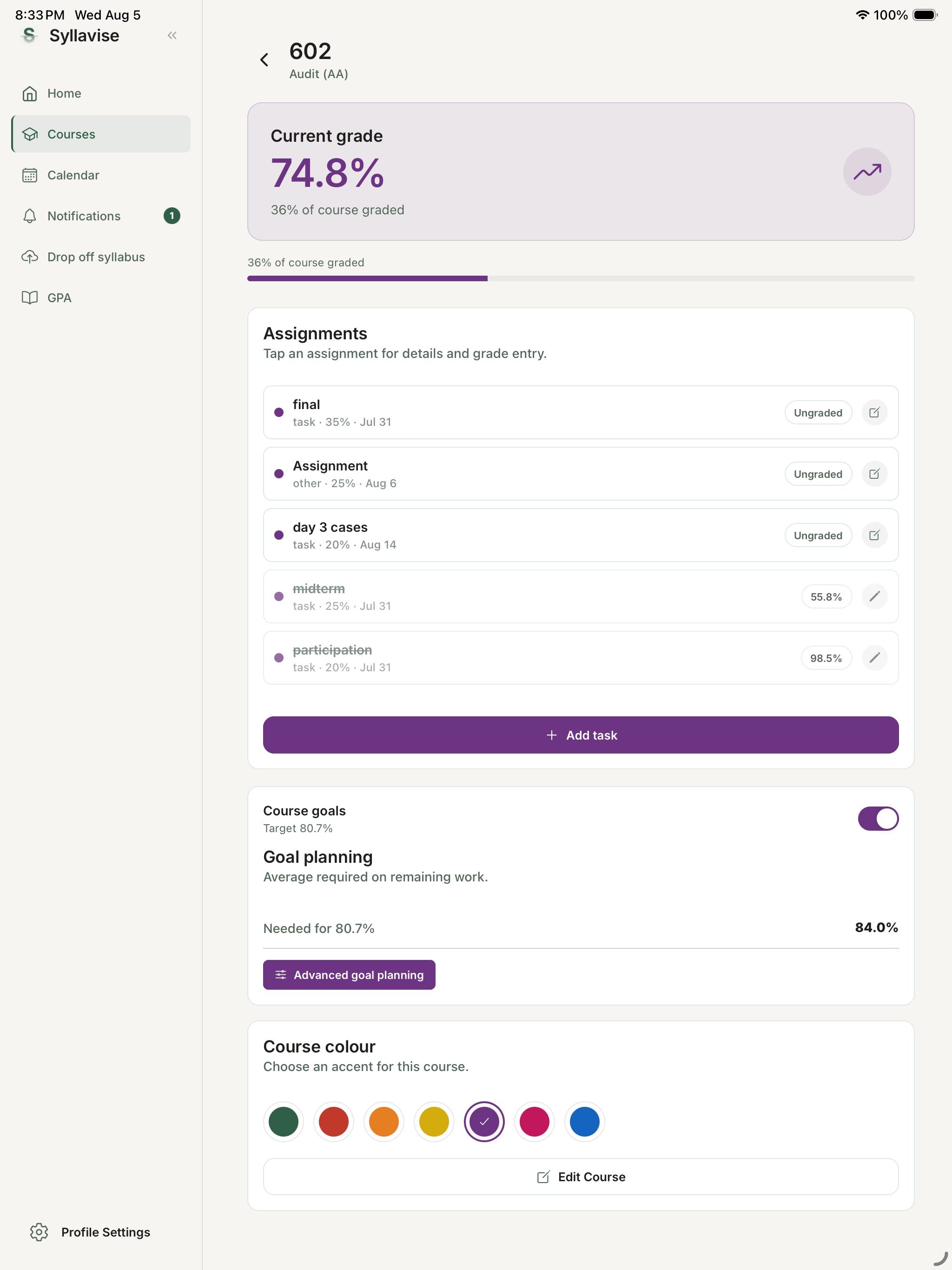
Task: Open the Assignment row due Aug 6
Action: [x=581, y=474]
